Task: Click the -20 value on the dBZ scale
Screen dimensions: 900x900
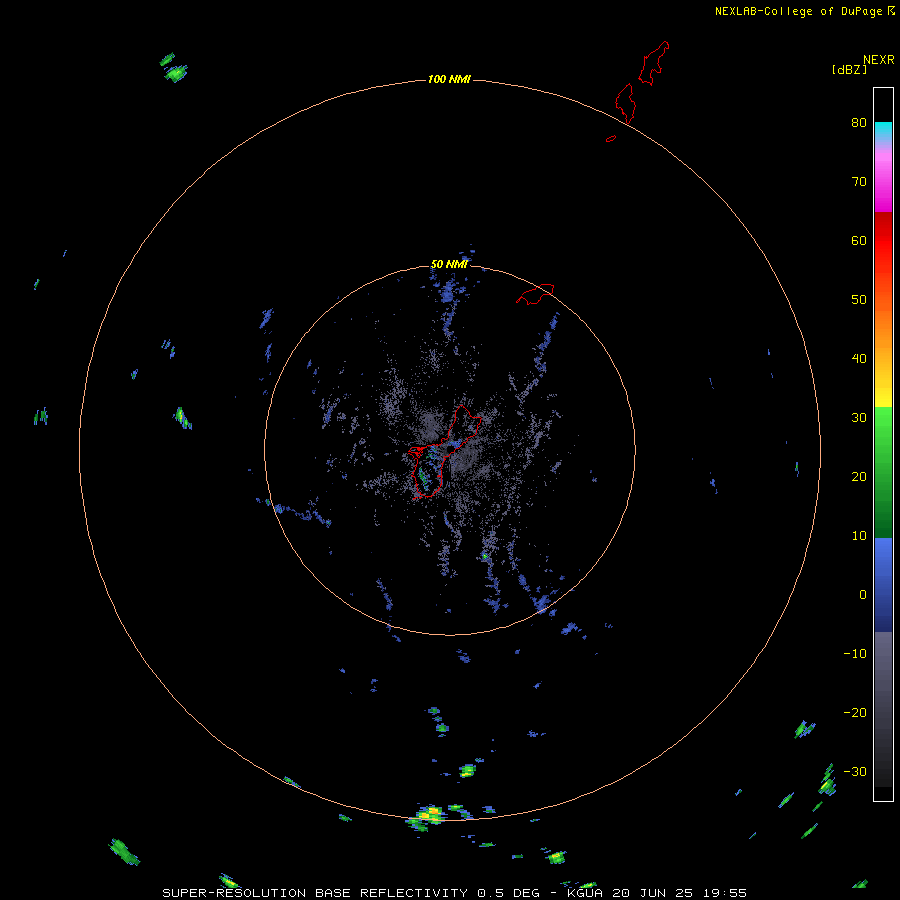Action: pyautogui.click(x=855, y=713)
